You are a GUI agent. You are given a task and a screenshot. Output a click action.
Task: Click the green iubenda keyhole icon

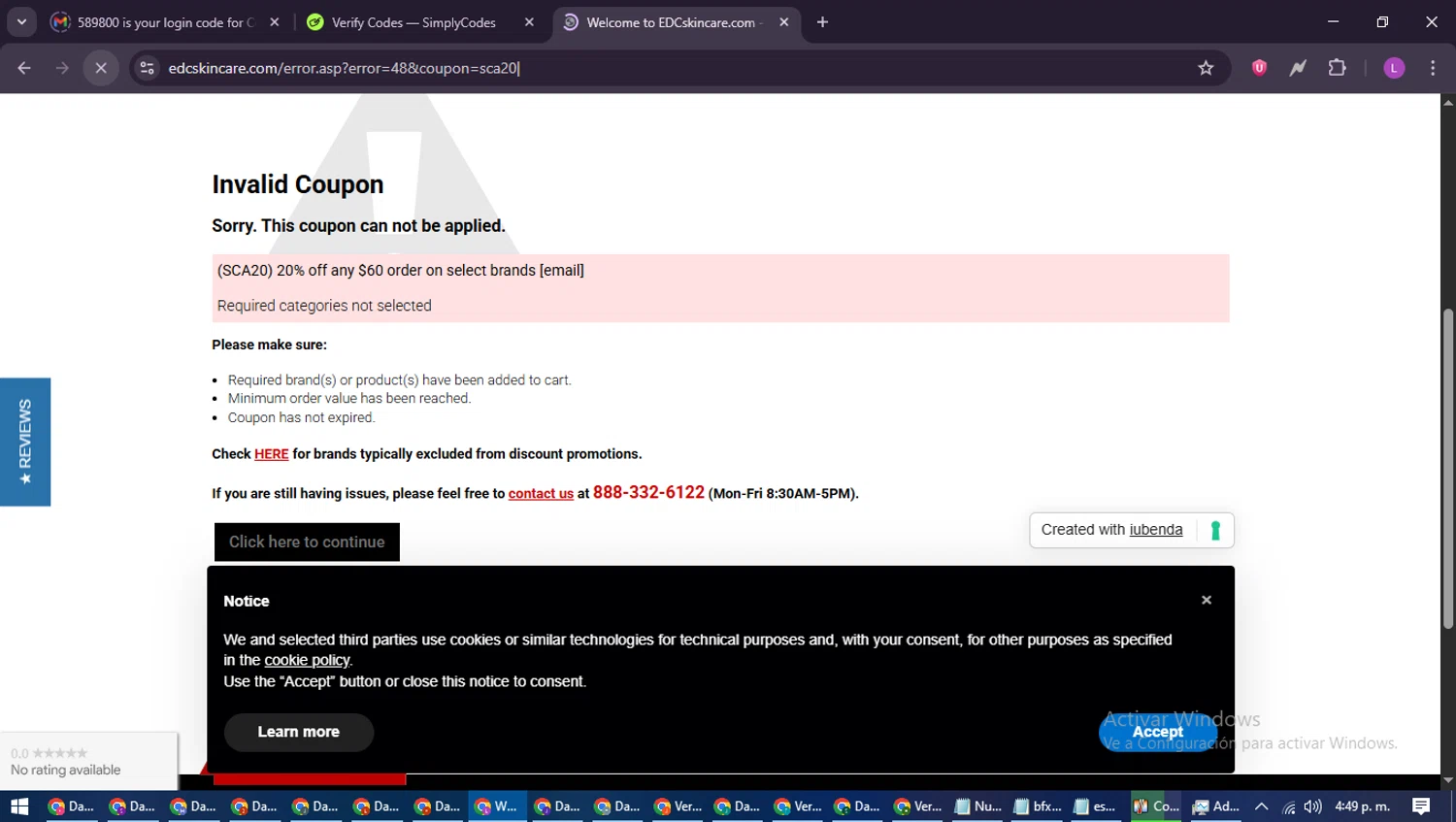pos(1215,530)
